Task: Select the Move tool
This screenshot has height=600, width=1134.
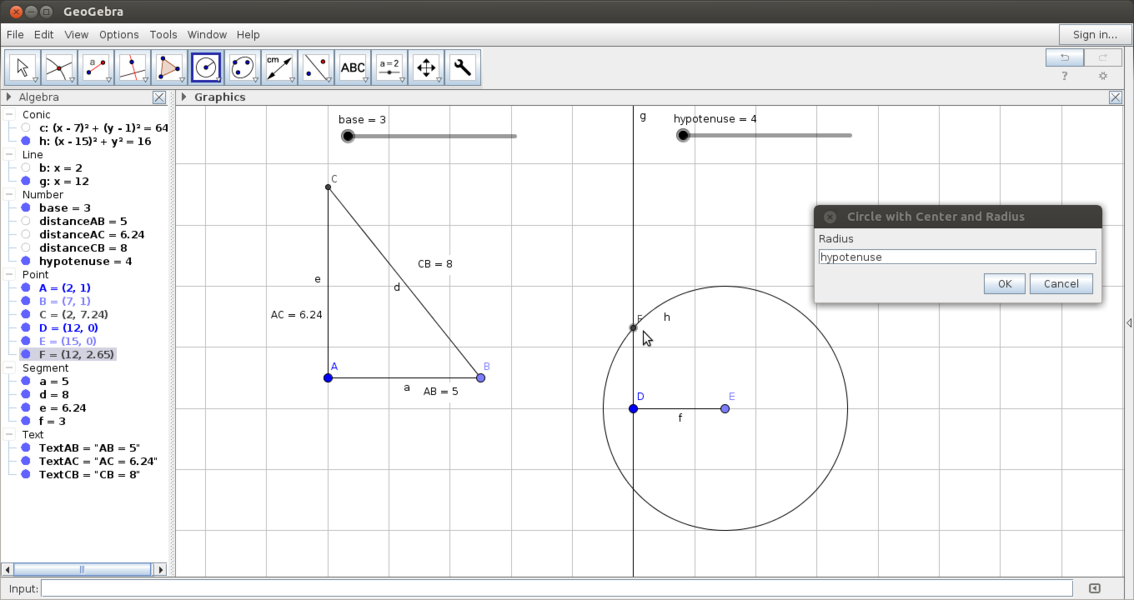Action: (22, 67)
